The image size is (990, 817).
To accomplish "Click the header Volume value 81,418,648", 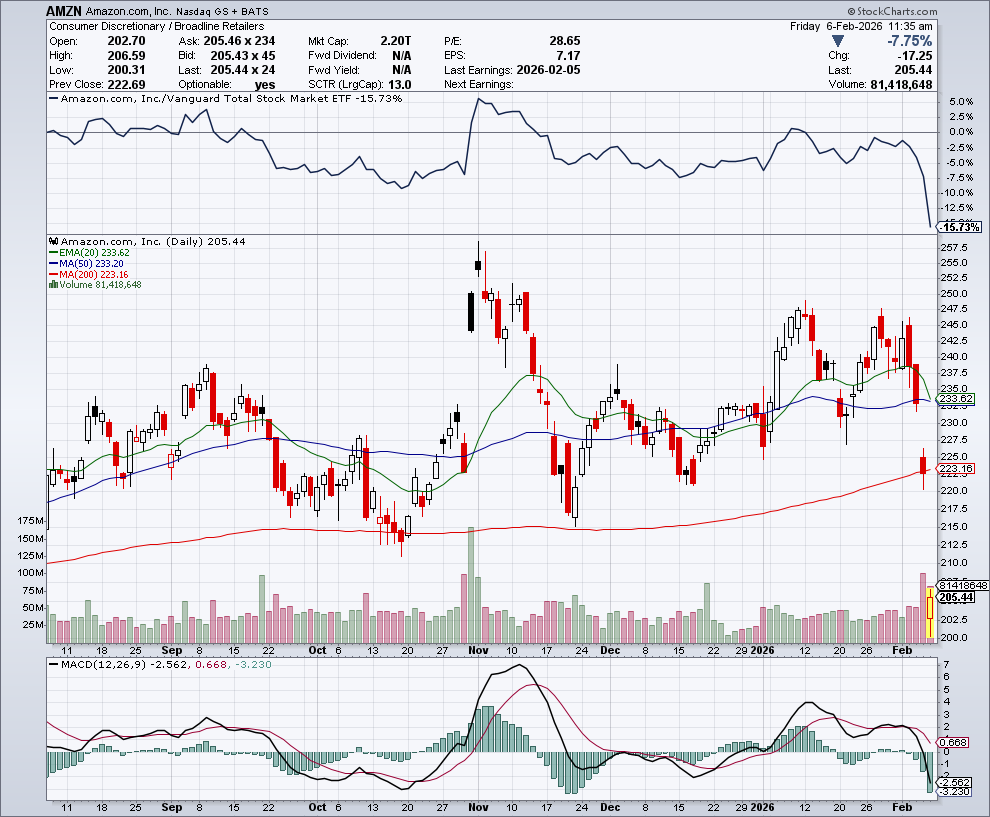I will [901, 85].
